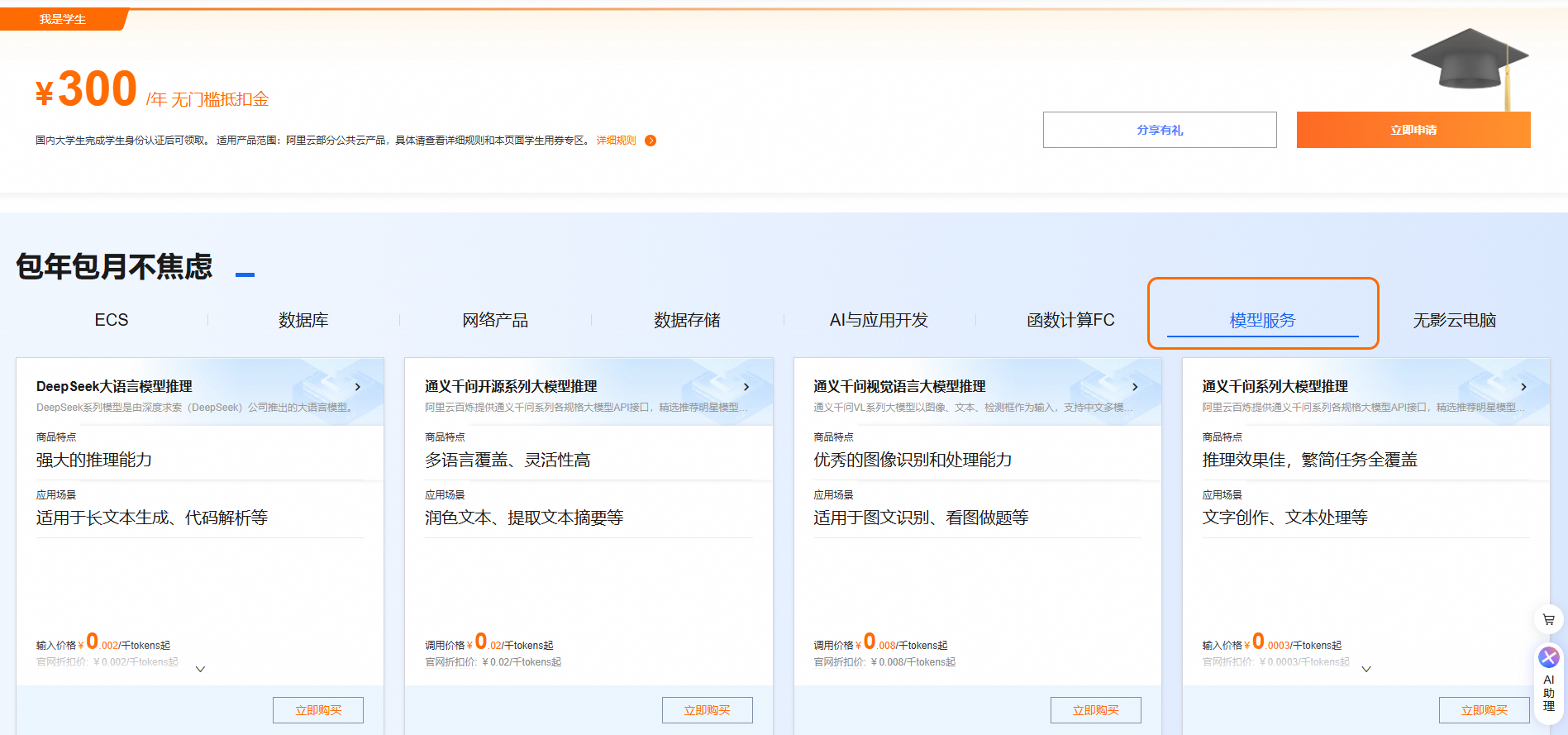This screenshot has width=1568, height=735.
Task: Open the 数据存储 tab
Action: (687, 320)
